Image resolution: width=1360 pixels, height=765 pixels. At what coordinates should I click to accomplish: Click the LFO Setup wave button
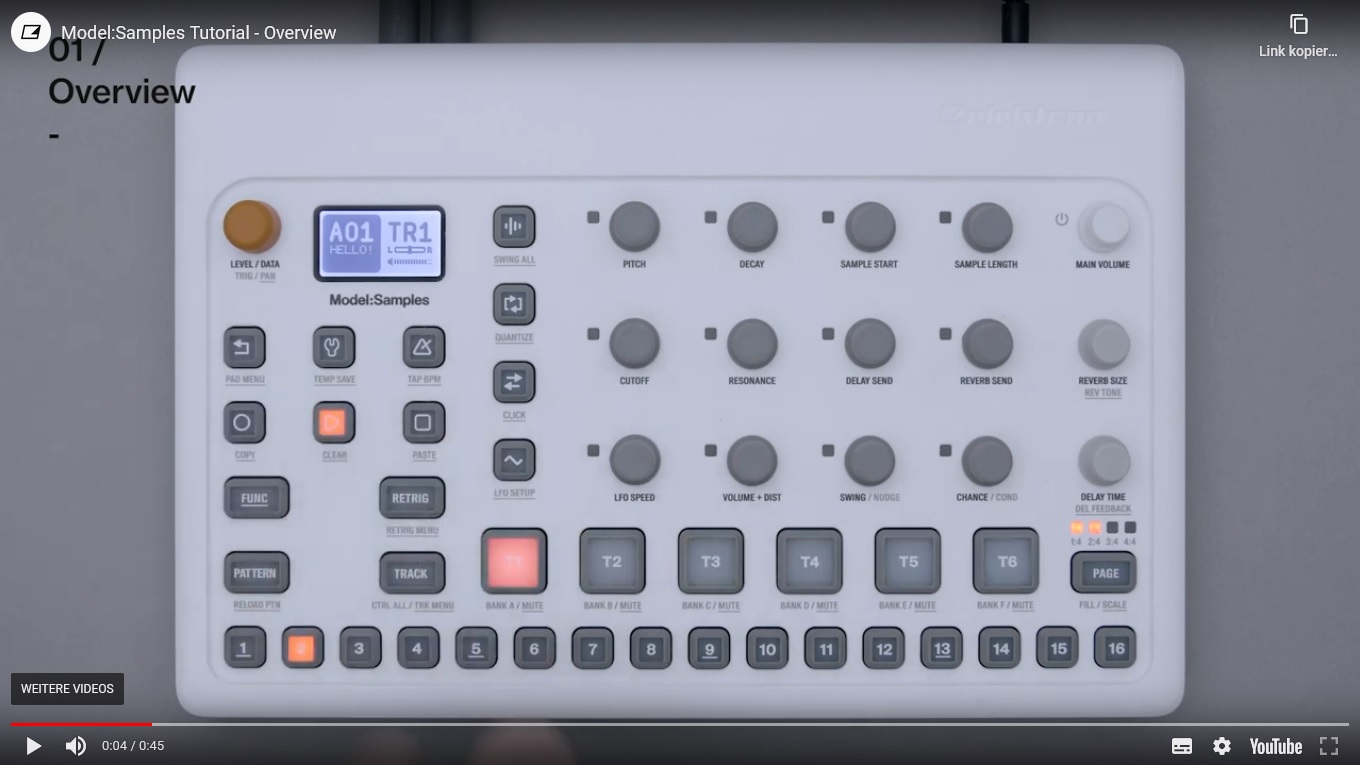click(514, 460)
